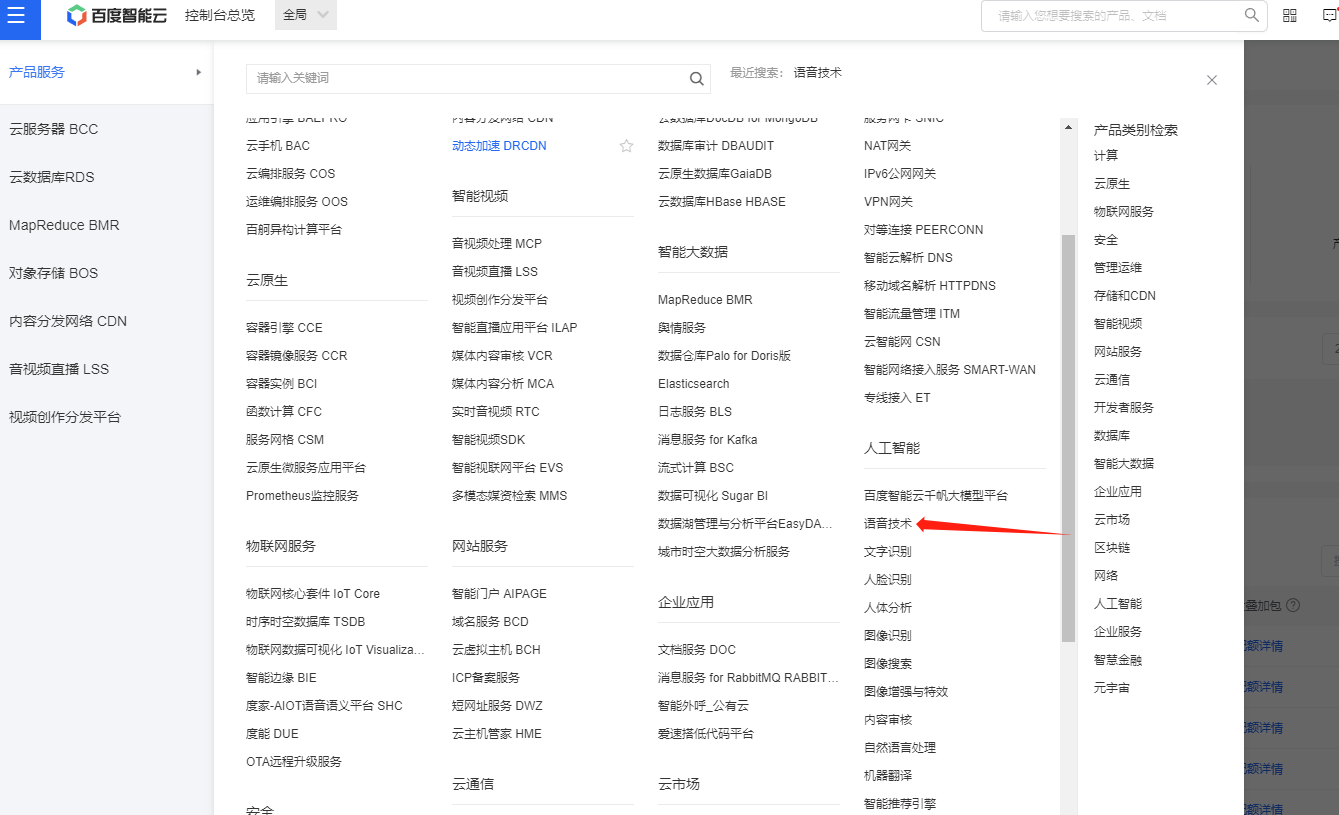Open 实时音视频 RTC
The height and width of the screenshot is (815, 1339).
click(496, 412)
